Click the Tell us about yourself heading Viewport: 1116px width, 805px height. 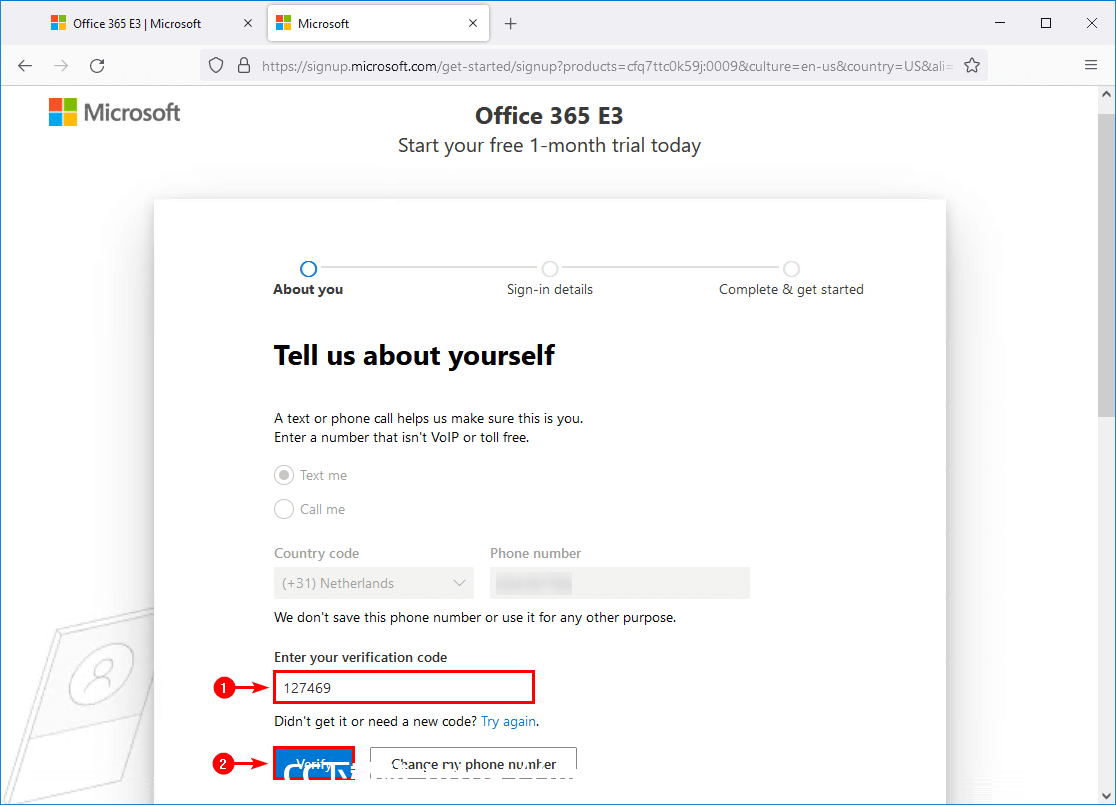(414, 355)
